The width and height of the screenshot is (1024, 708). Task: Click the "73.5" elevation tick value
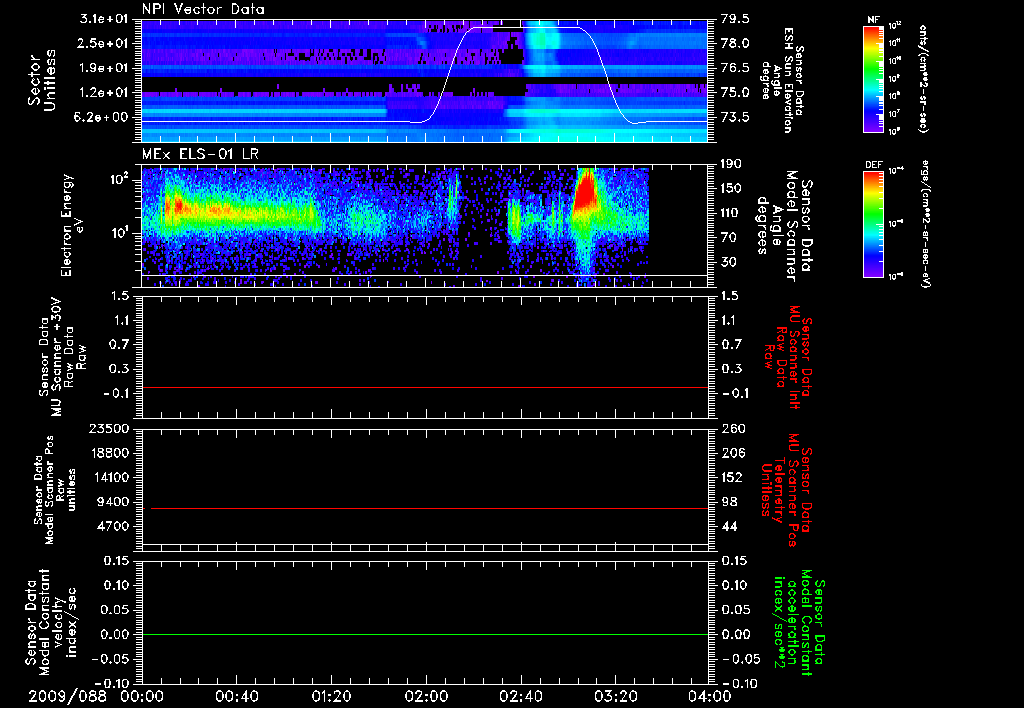(735, 118)
